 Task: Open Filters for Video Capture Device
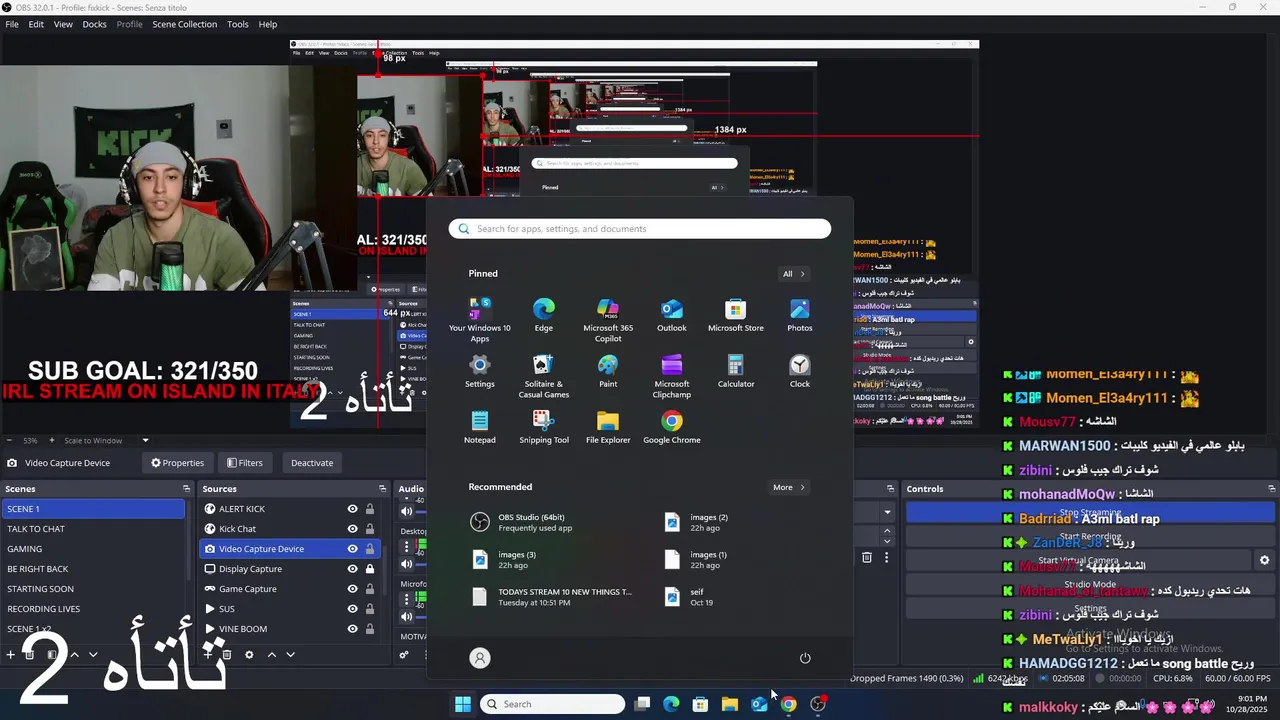tap(244, 463)
